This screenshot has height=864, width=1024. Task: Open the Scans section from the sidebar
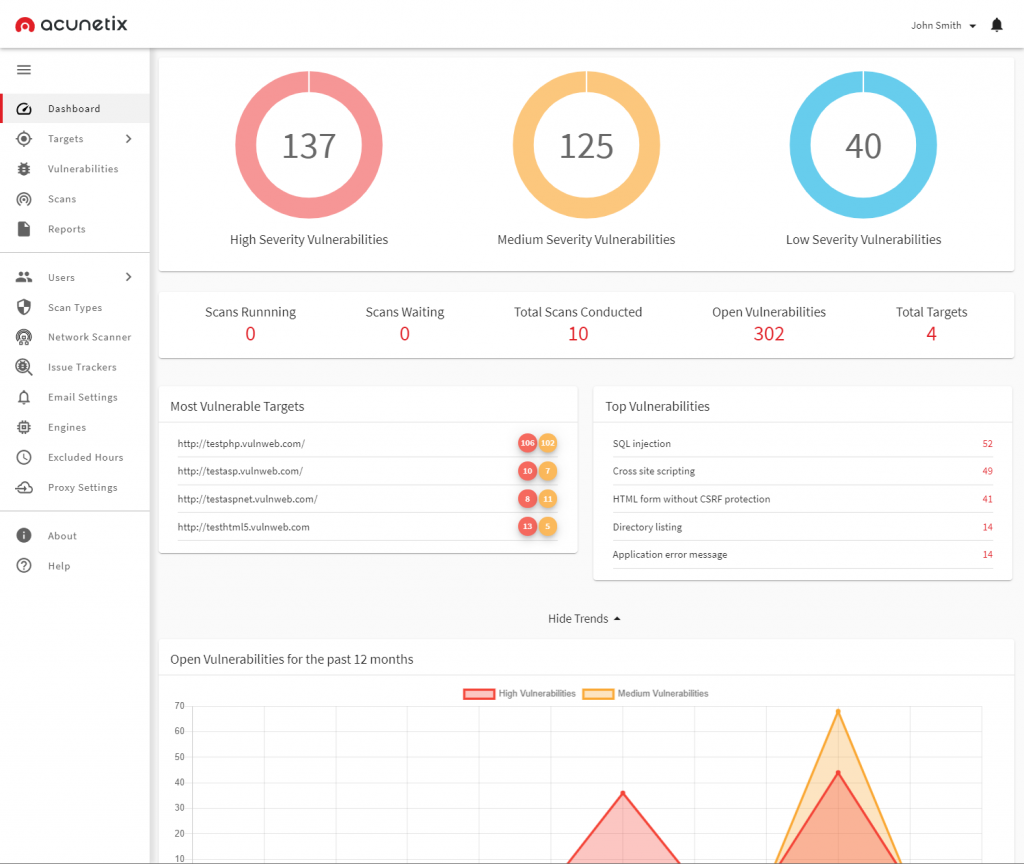coord(23,198)
